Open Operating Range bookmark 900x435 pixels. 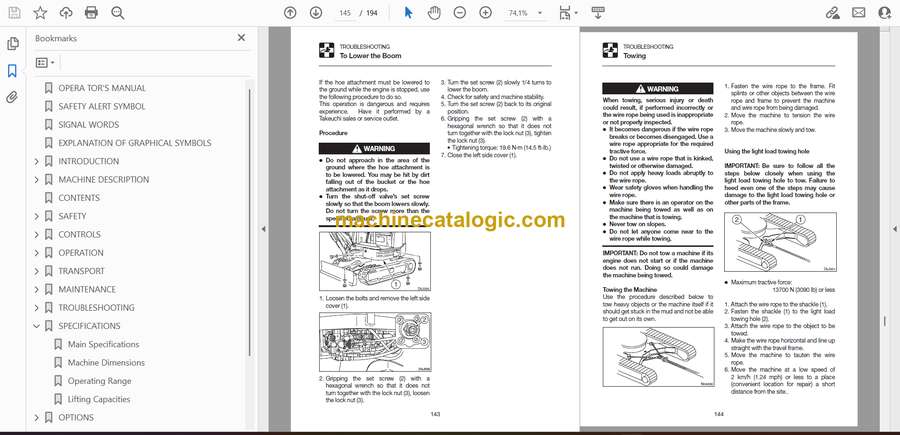pos(99,381)
